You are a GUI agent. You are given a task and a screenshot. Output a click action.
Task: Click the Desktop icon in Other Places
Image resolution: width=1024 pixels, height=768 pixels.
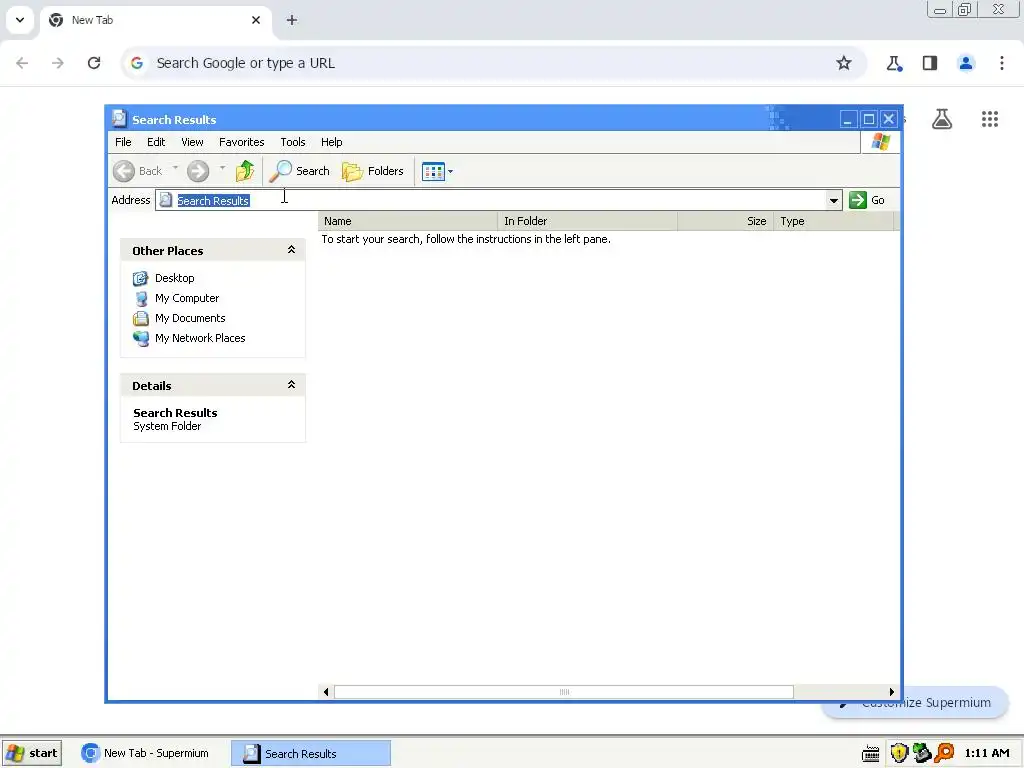pos(140,279)
